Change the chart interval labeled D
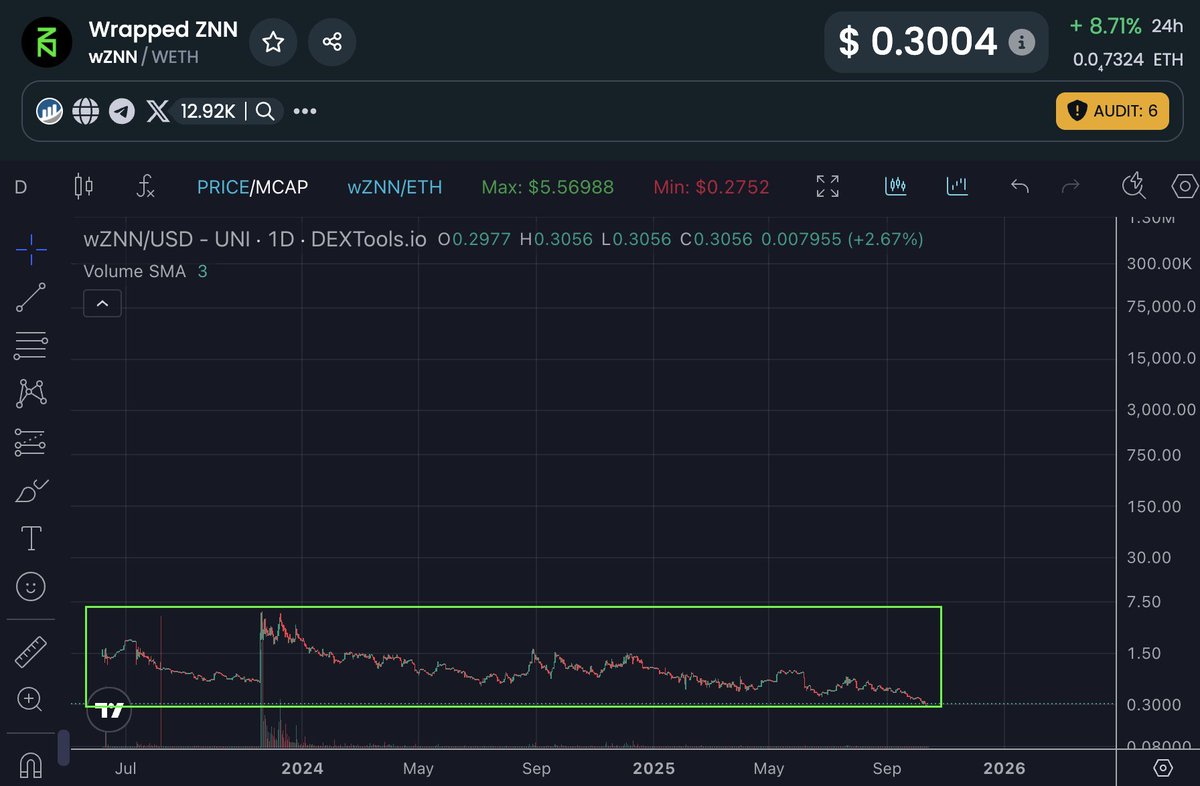 click(x=21, y=187)
